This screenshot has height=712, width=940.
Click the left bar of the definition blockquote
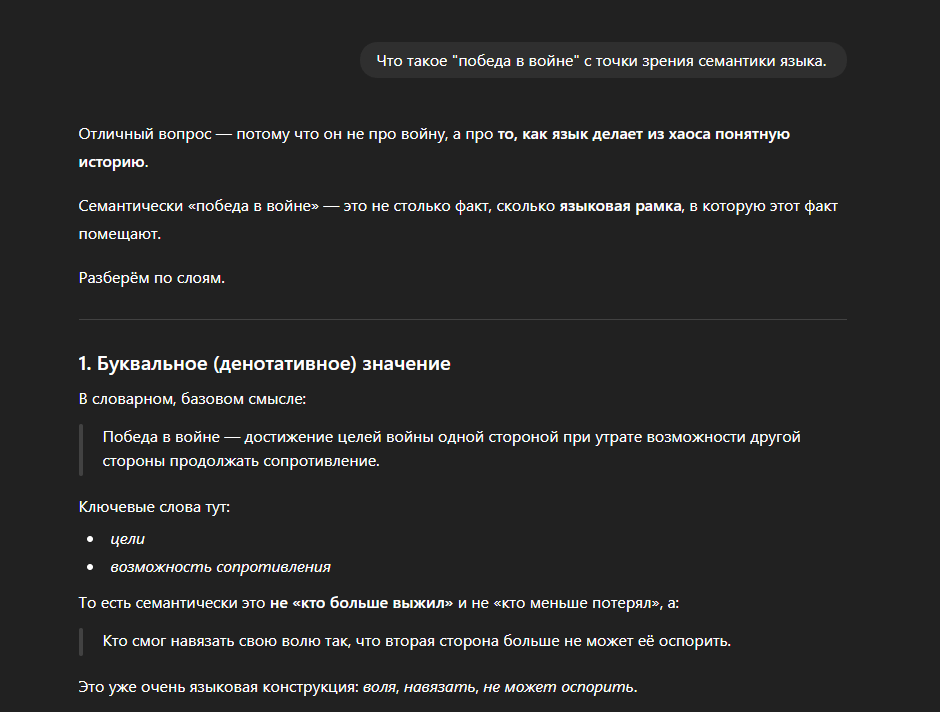click(81, 450)
